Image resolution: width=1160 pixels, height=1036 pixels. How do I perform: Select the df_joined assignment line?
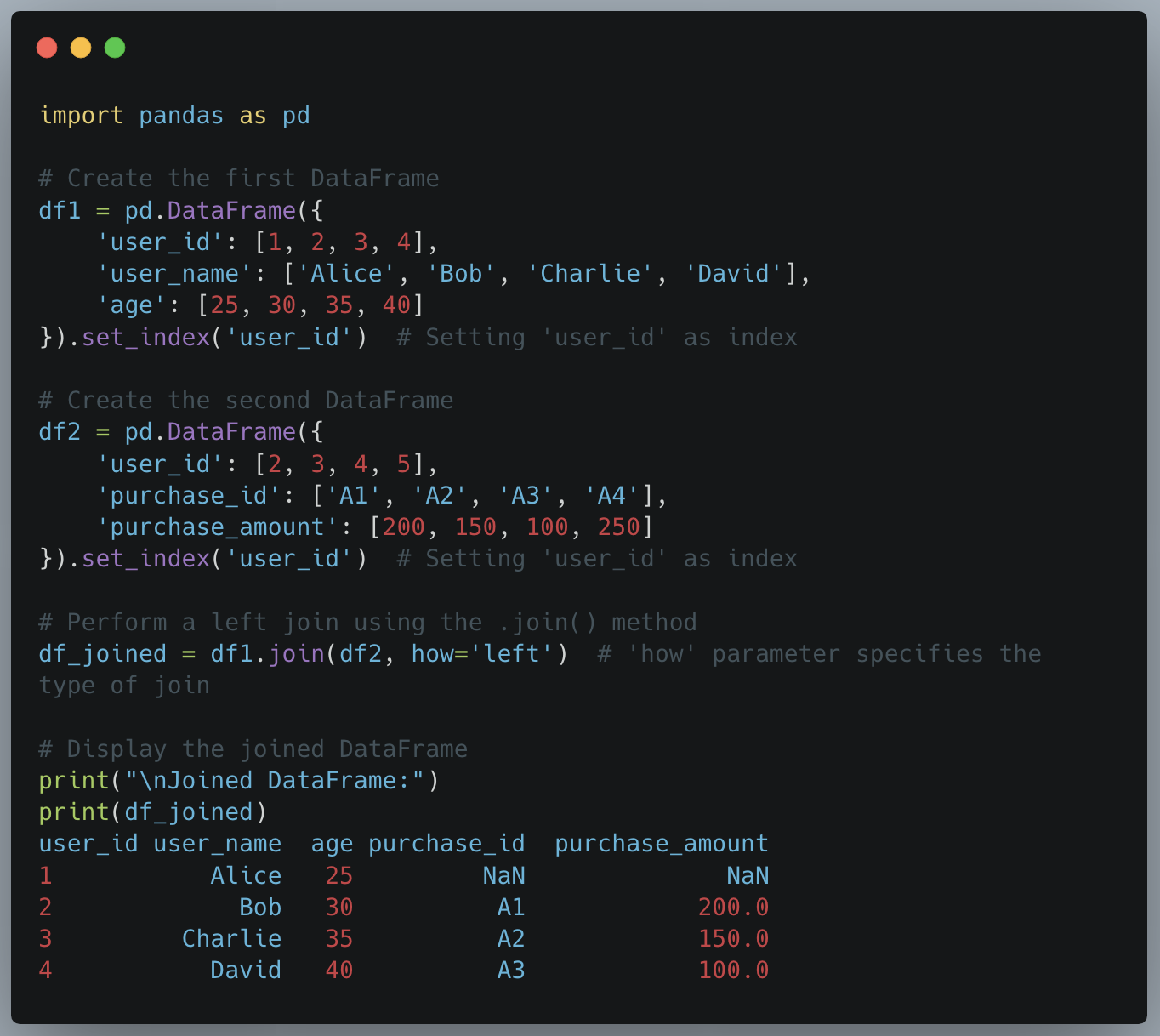(x=302, y=653)
